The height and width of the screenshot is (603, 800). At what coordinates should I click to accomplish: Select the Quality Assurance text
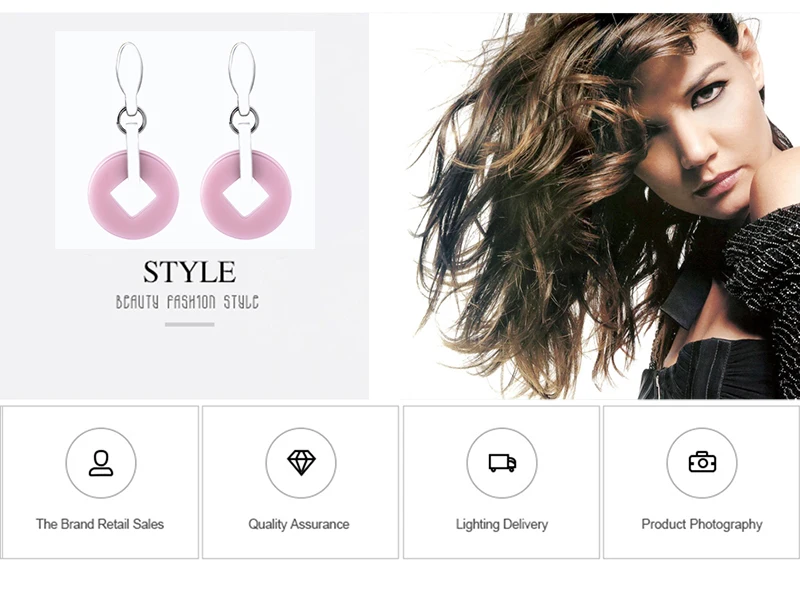tap(299, 524)
